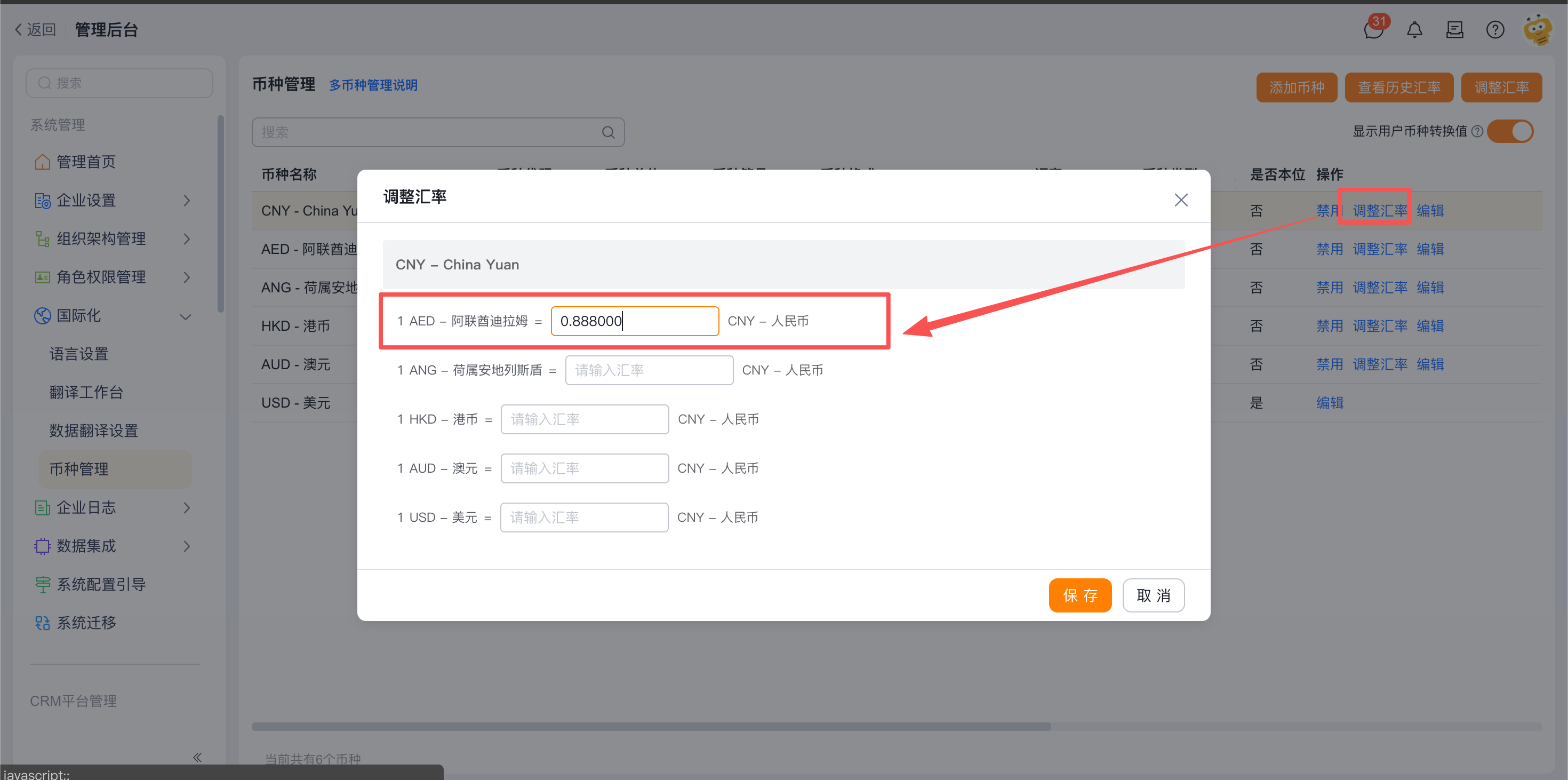1568x780 pixels.
Task: Click the horizontal scrollbar below the table
Action: pyautogui.click(x=651, y=726)
